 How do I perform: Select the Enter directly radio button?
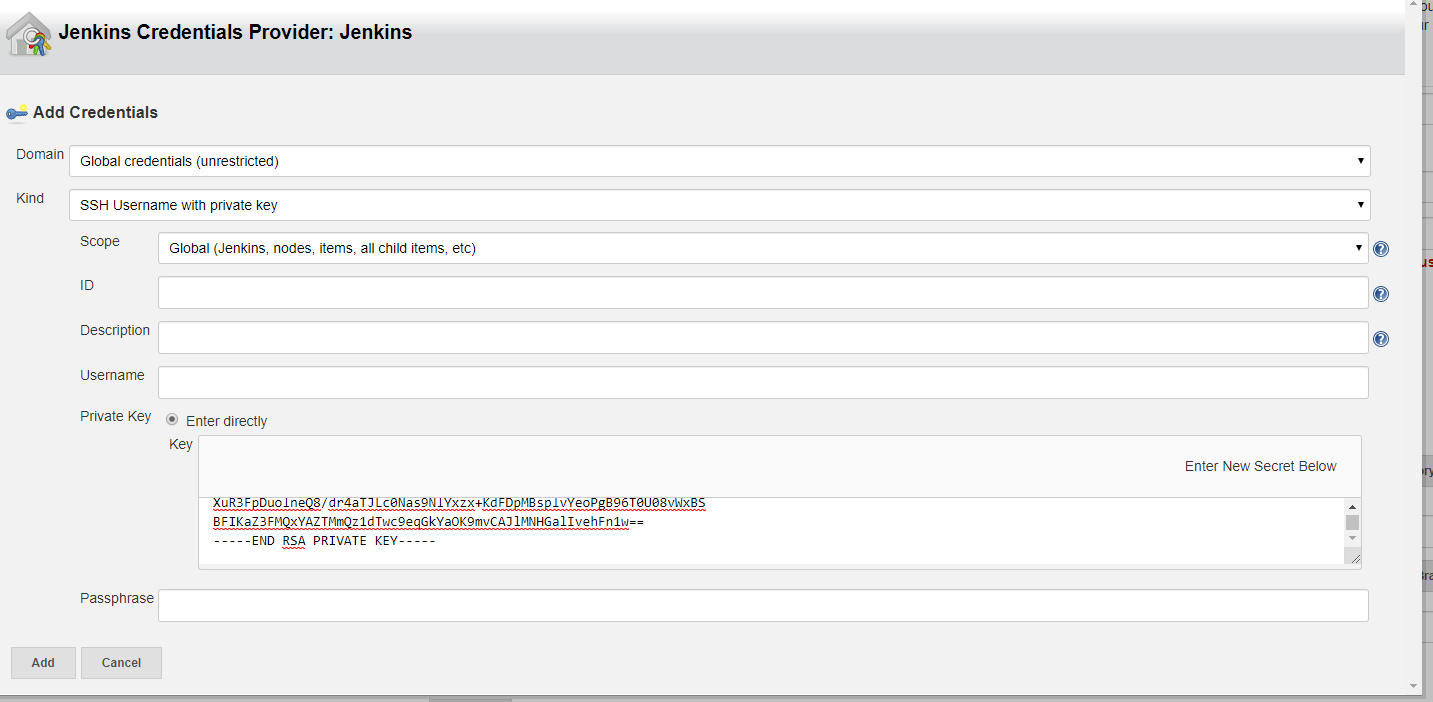[x=172, y=420]
